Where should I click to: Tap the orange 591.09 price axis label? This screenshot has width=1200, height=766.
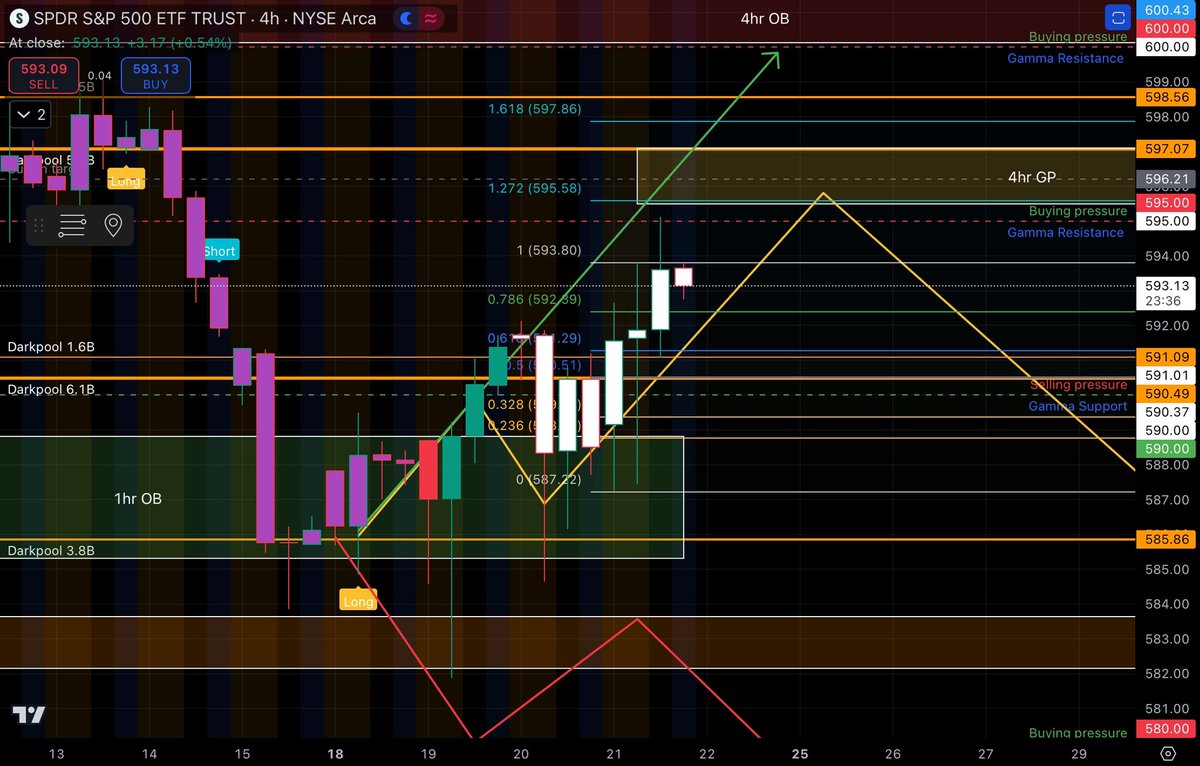pyautogui.click(x=1166, y=355)
